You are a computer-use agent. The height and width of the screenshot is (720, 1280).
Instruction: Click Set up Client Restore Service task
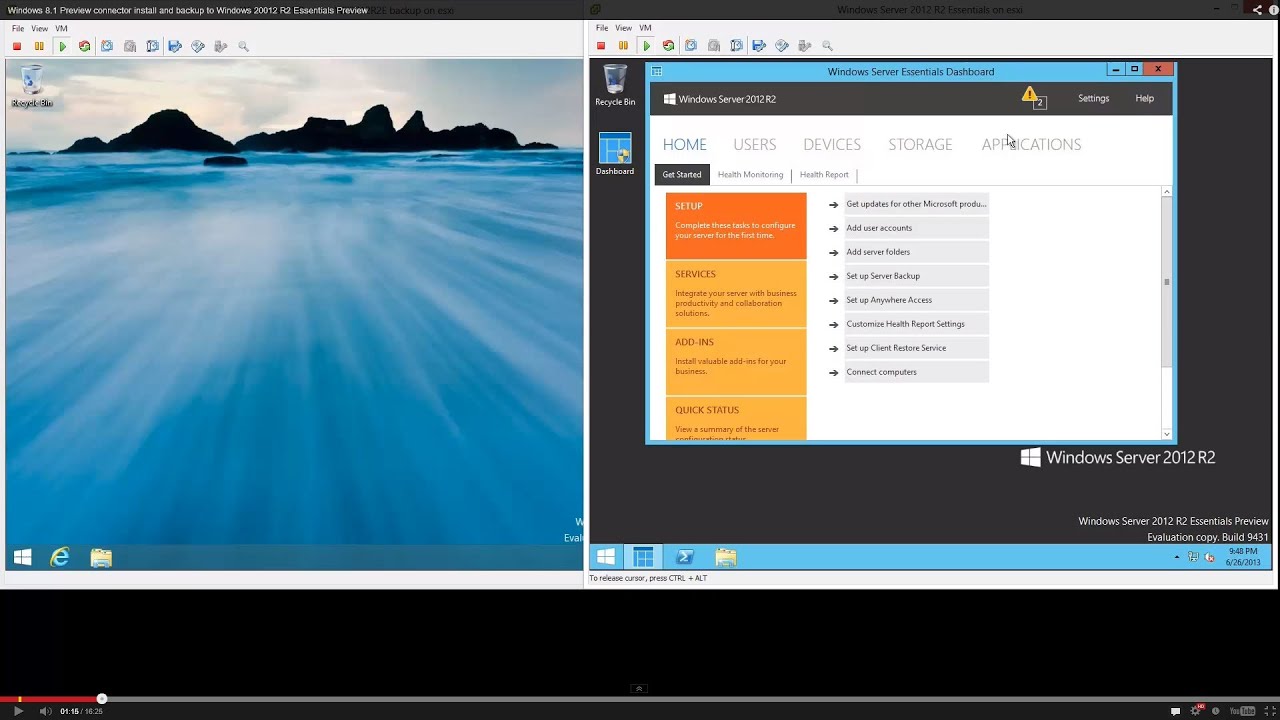click(x=916, y=348)
